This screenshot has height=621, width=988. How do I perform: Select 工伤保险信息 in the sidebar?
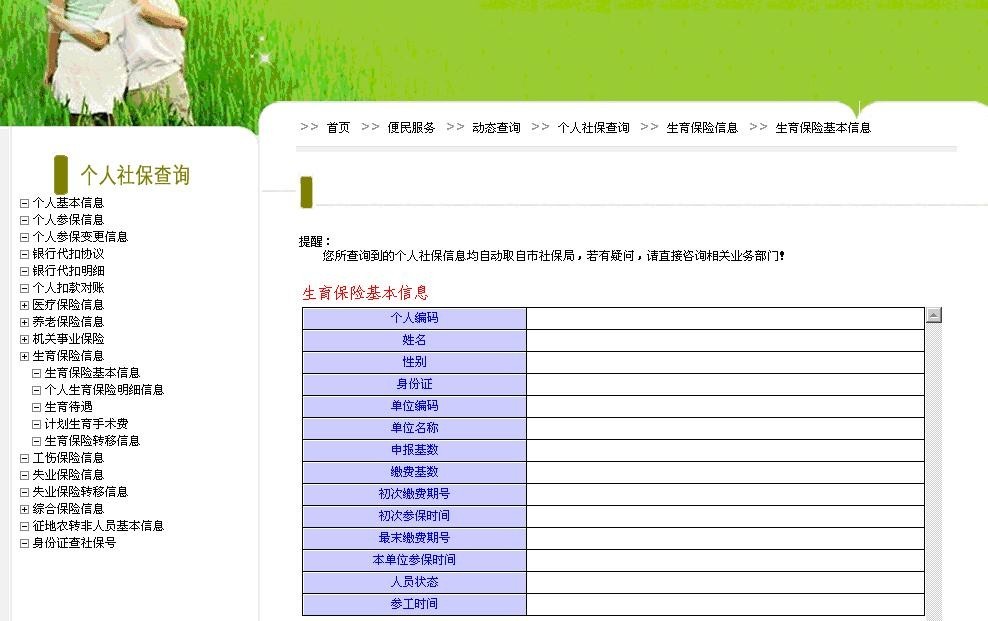[x=68, y=457]
